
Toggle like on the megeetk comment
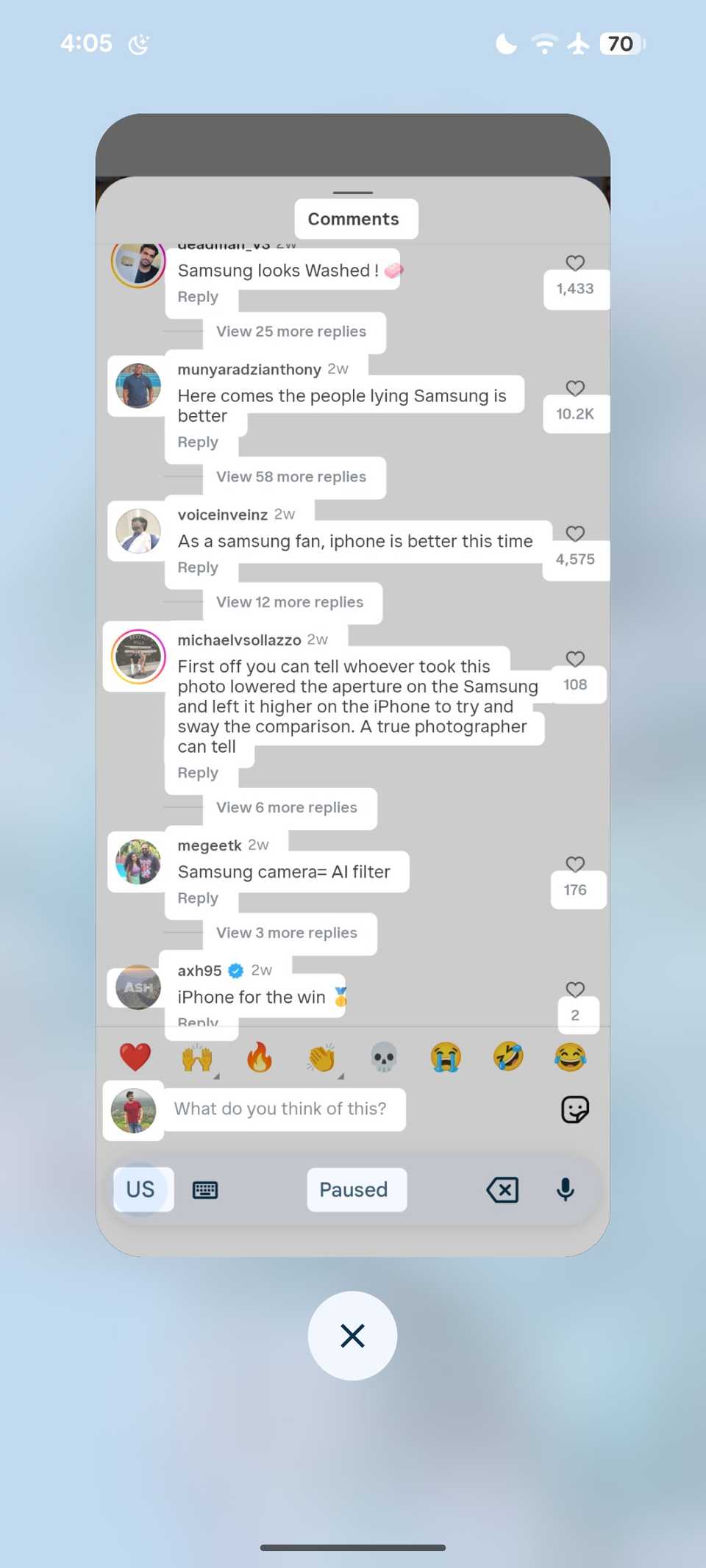pos(575,864)
